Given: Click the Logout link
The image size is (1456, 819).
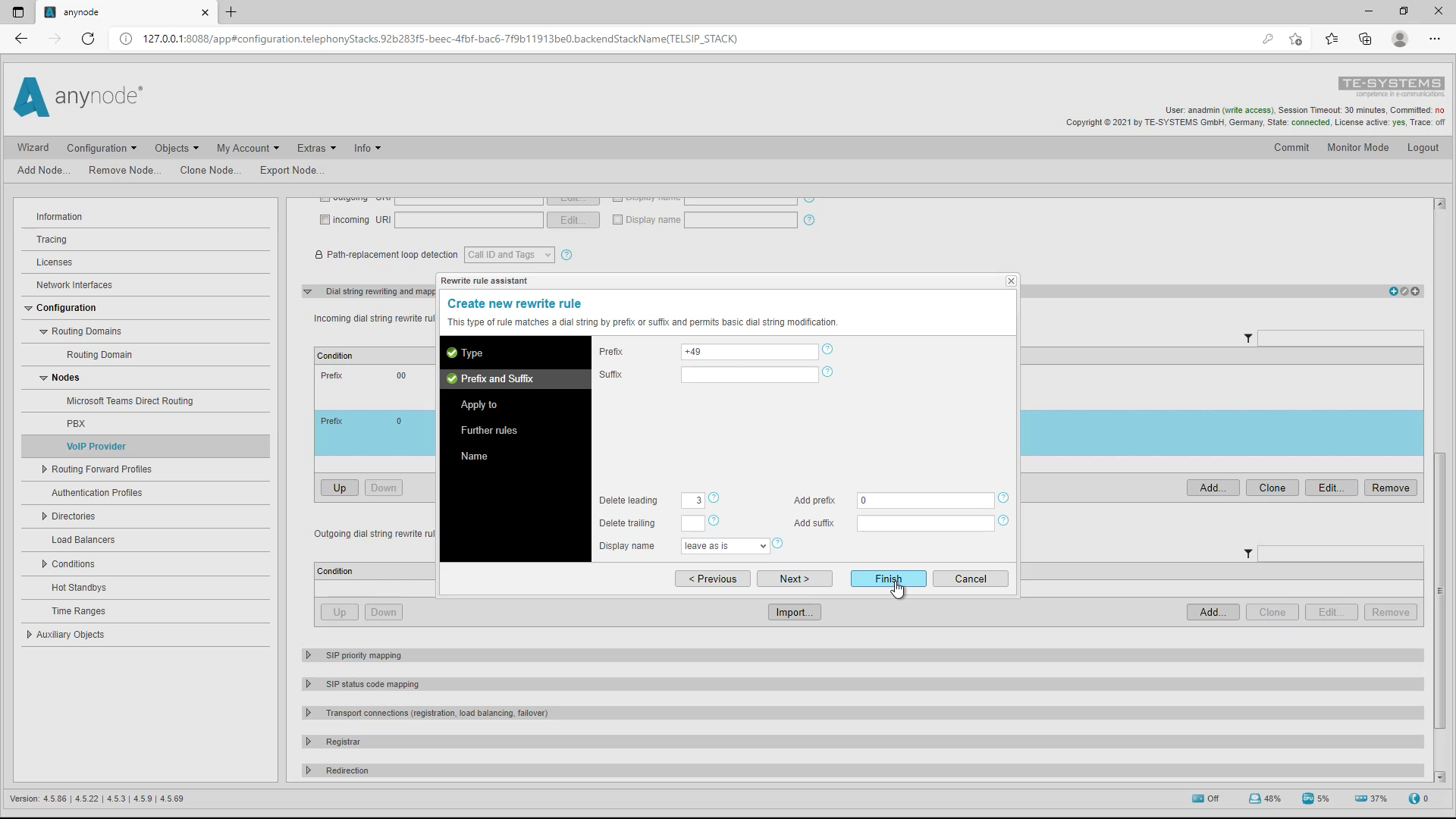Looking at the screenshot, I should tap(1422, 148).
